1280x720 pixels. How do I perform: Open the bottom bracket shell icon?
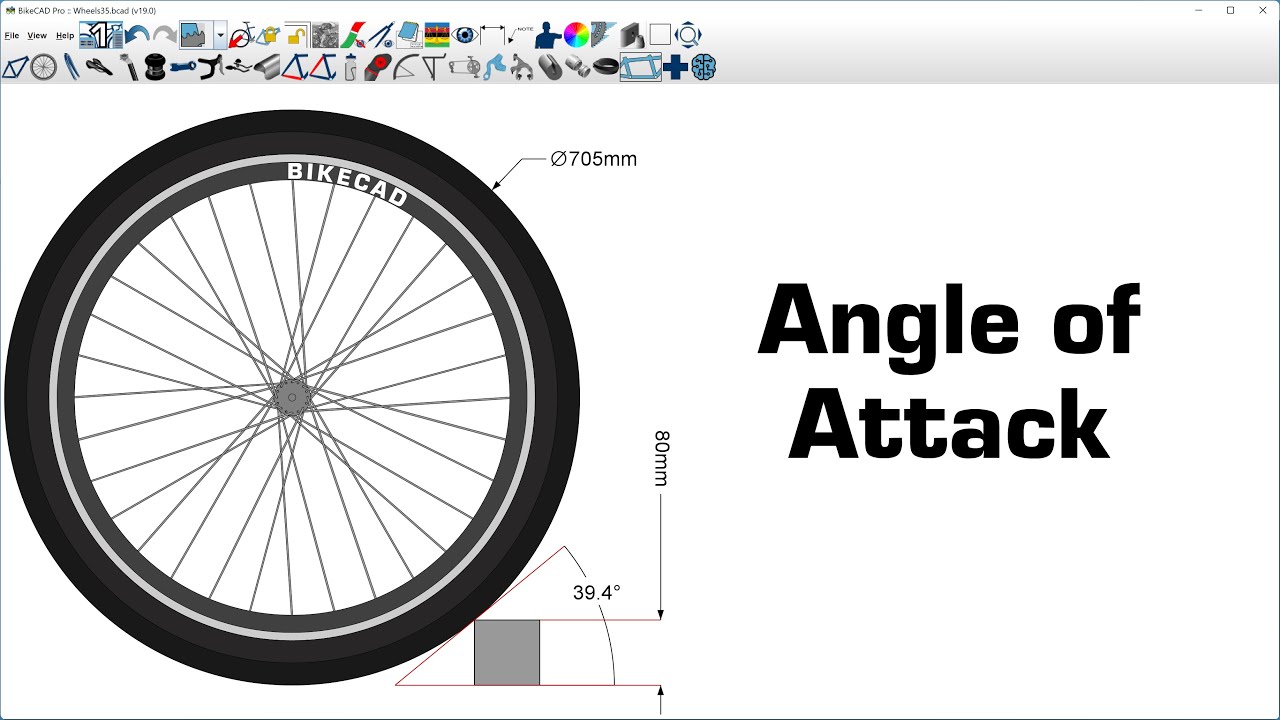(x=578, y=67)
